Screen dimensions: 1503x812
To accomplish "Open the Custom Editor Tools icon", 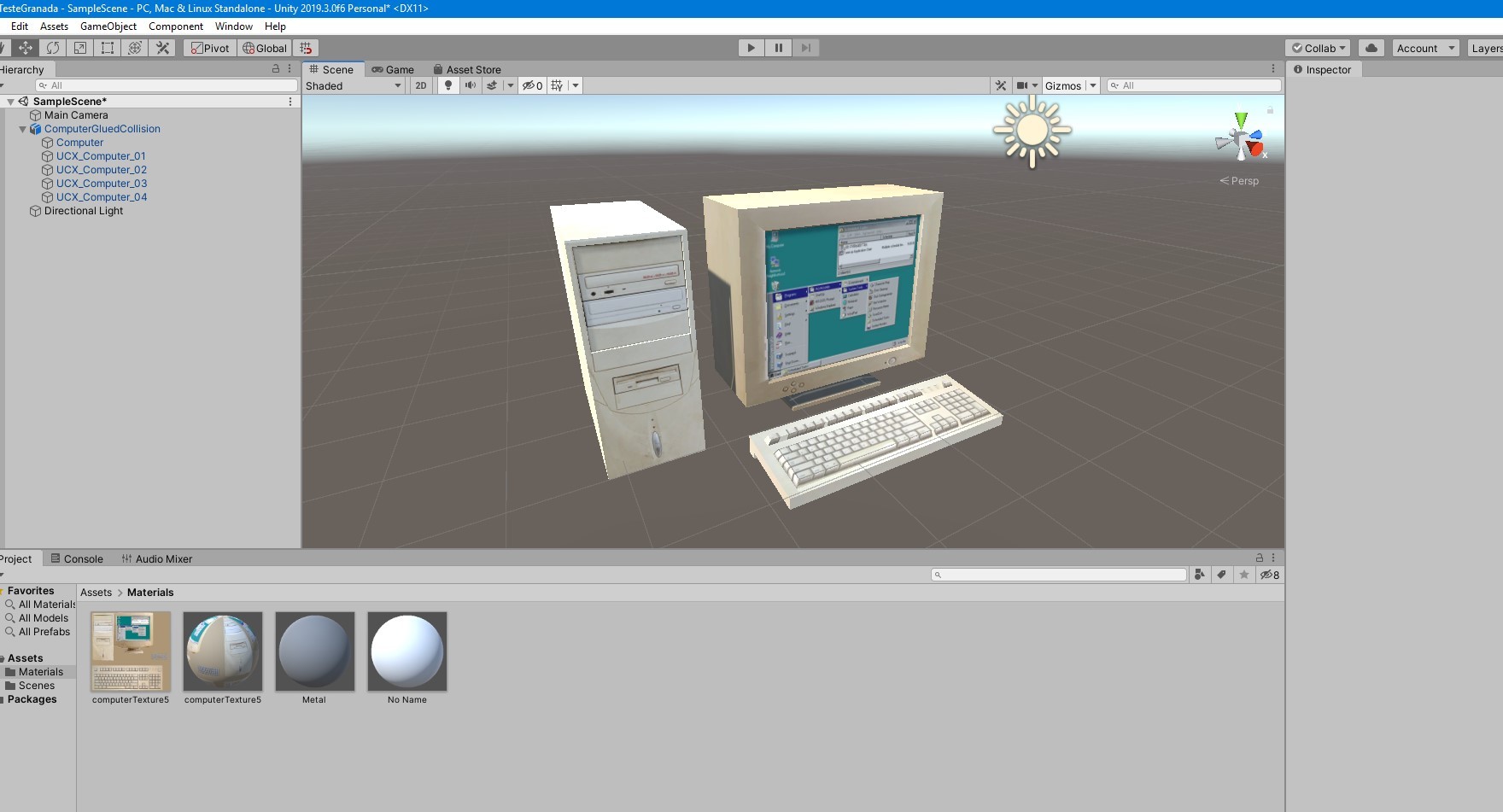I will coord(161,47).
